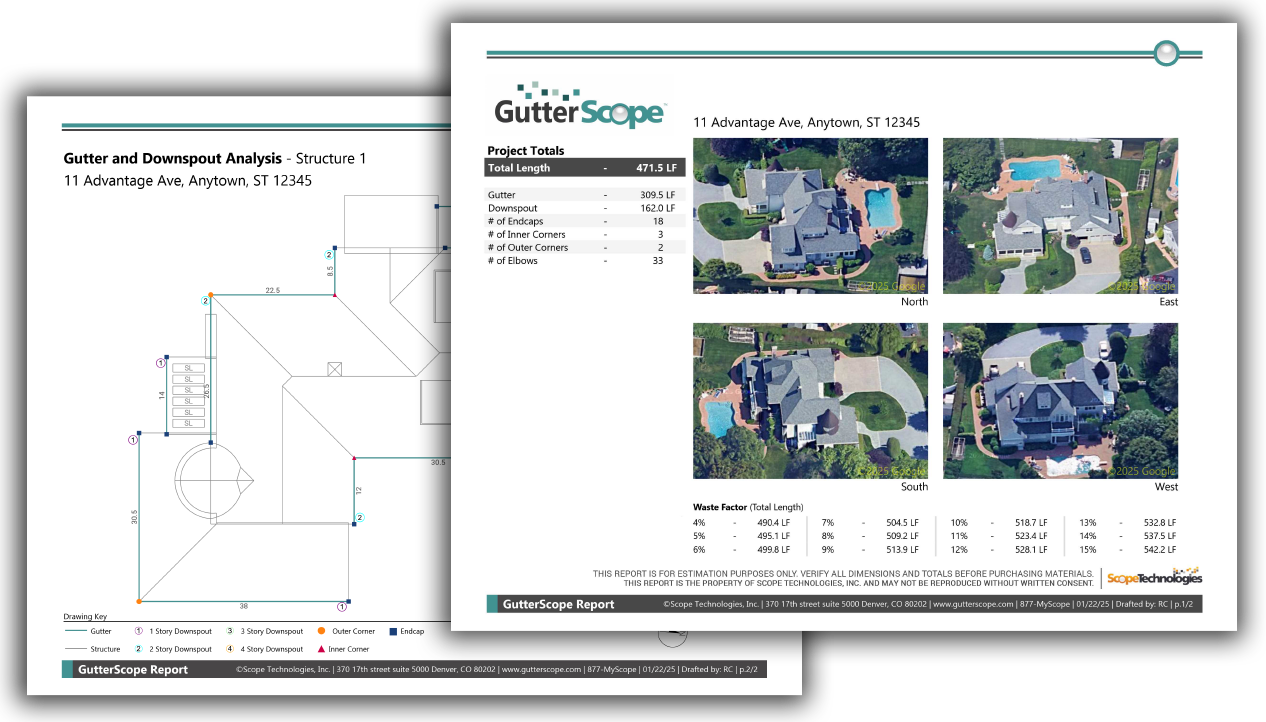Click the orange outer corner dot on 22.5 gutter
The height and width of the screenshot is (722, 1266).
click(211, 294)
